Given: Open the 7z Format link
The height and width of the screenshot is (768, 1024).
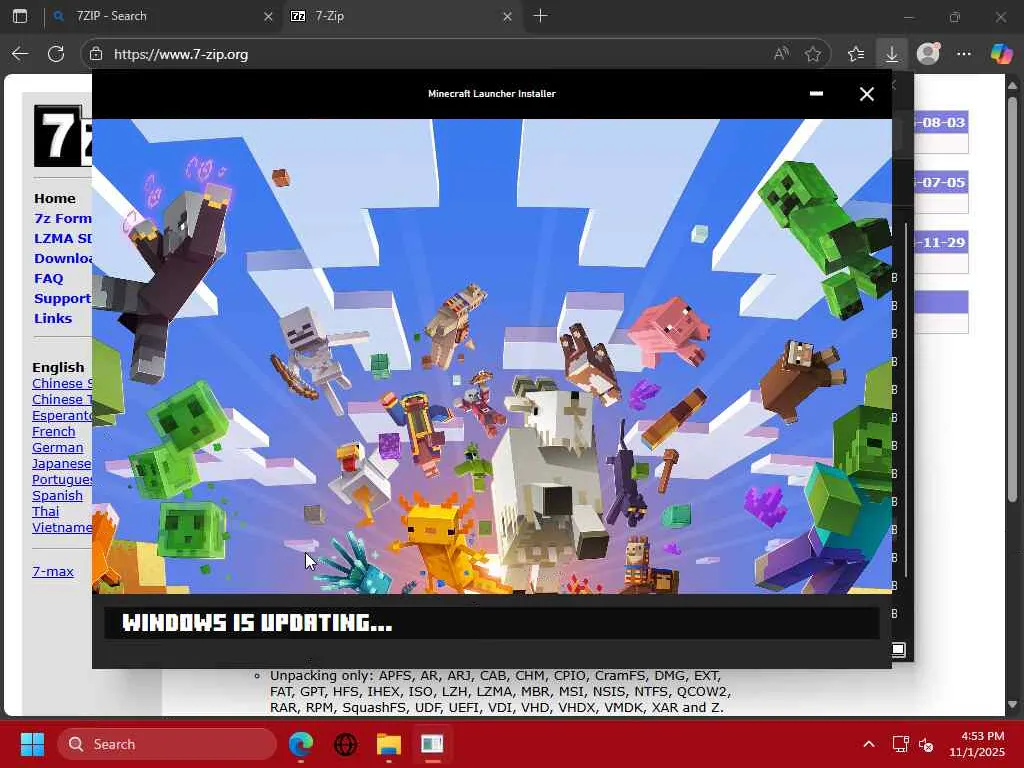Looking at the screenshot, I should (x=63, y=218).
